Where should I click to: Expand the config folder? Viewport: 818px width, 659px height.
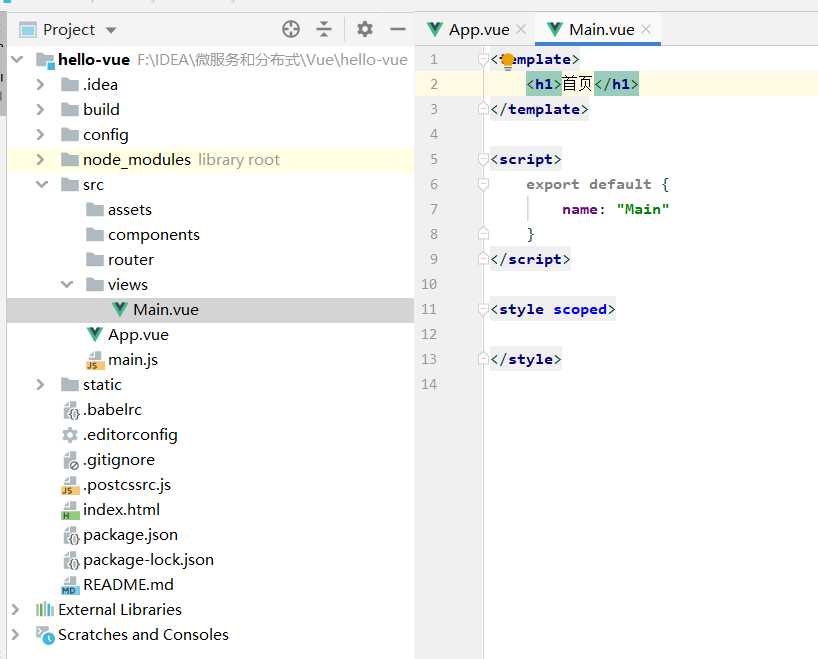(x=40, y=135)
